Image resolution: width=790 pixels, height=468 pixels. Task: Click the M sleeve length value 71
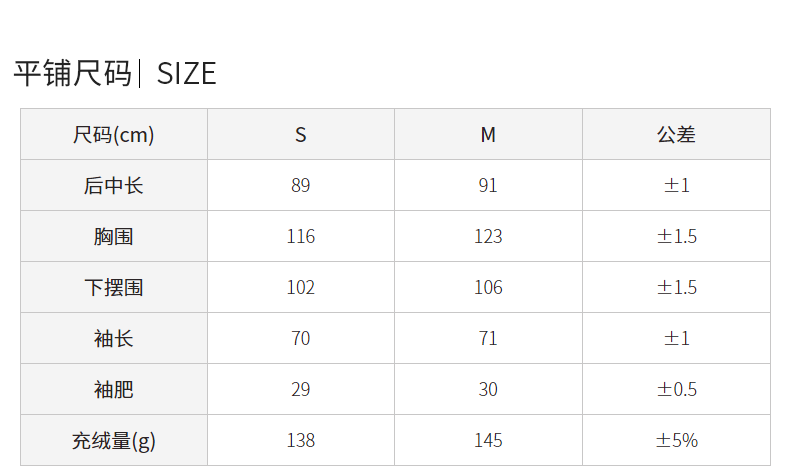click(488, 338)
